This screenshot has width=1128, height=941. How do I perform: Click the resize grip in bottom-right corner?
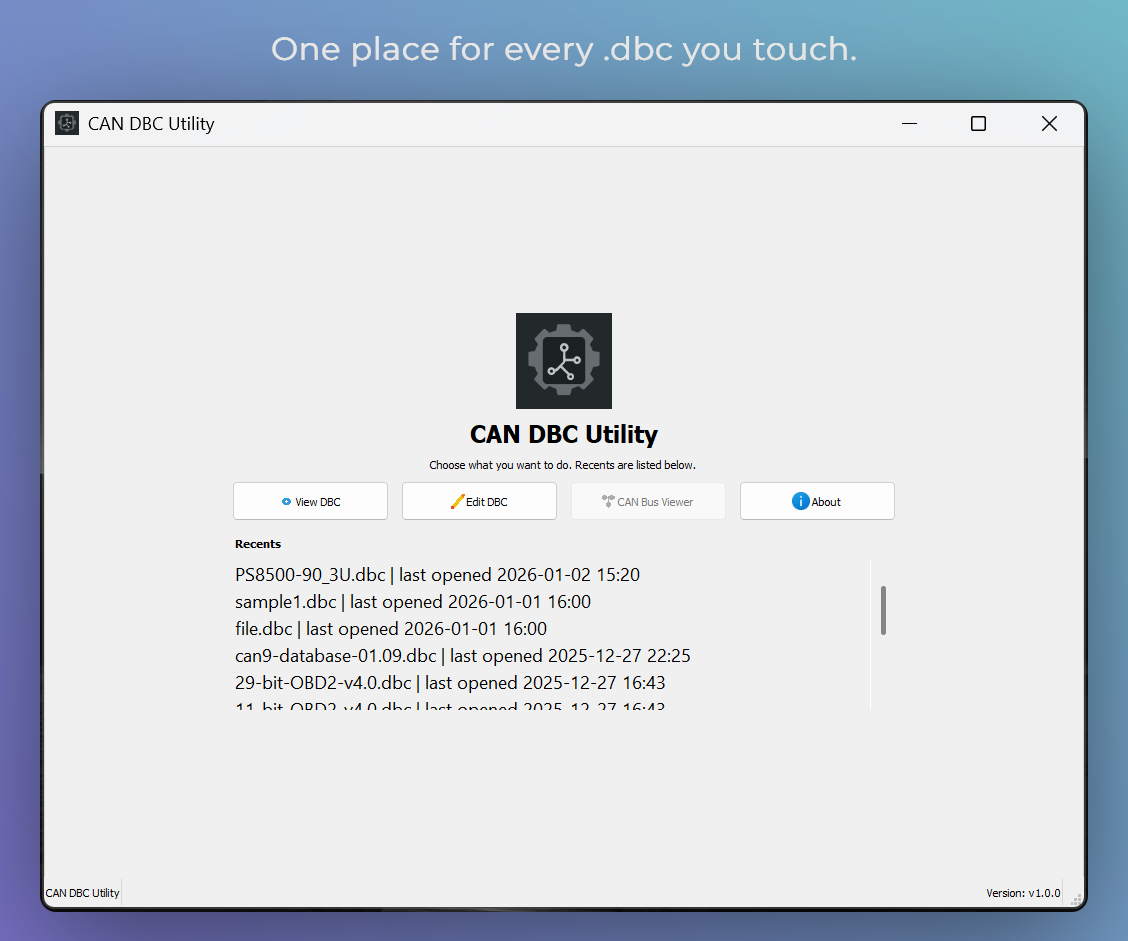pos(1078,897)
